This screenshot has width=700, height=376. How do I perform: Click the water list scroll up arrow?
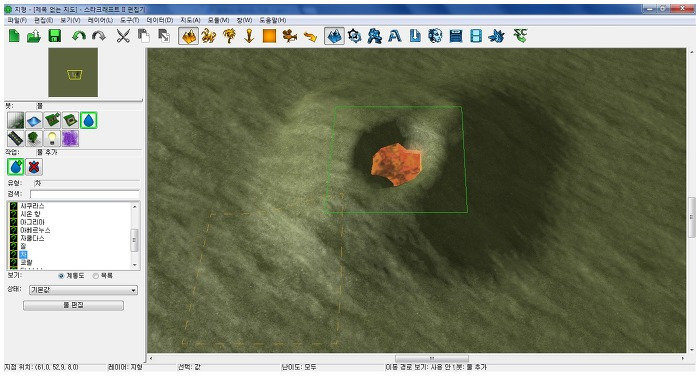(134, 206)
